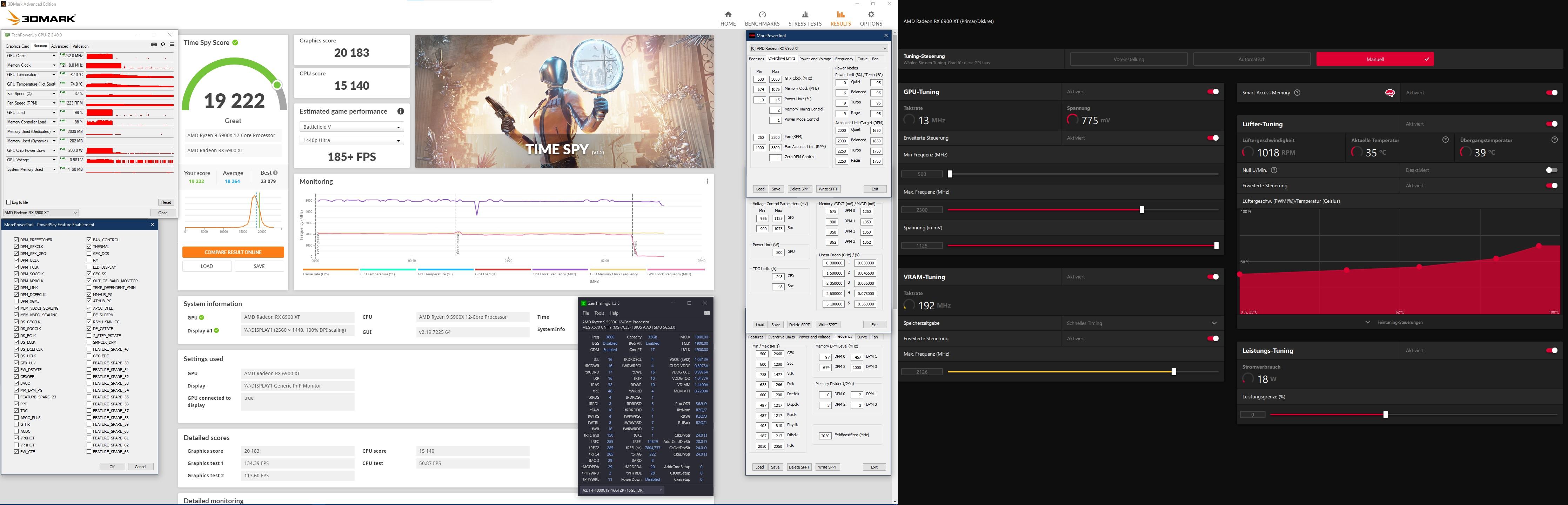Uncheck the DPM_PREFETCHER feature checkbox

click(16, 240)
